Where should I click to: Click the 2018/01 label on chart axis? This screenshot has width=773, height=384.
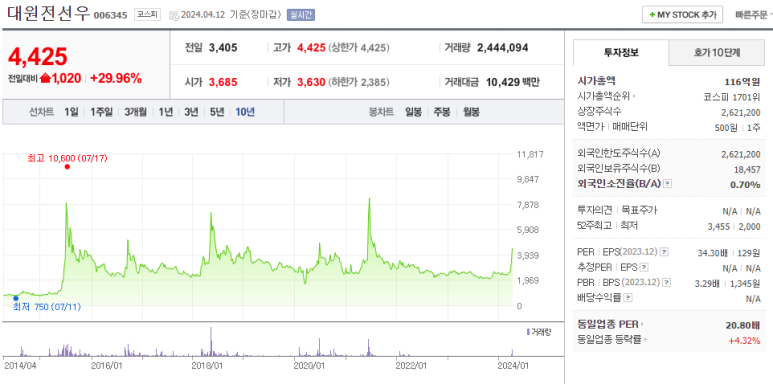coord(208,366)
